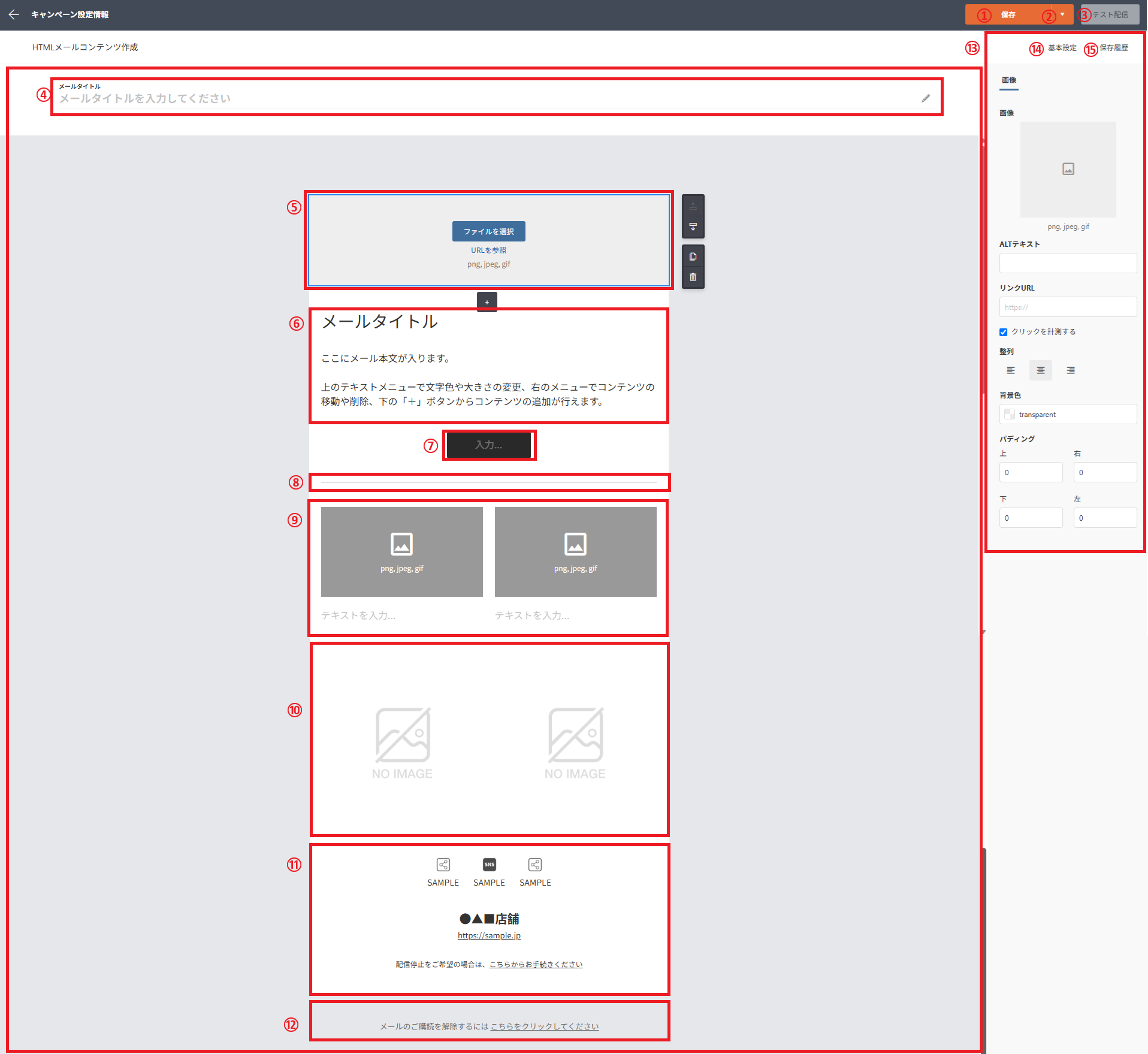Click the SNS icon in the footer
Viewport: 1148px width, 1054px height.
pos(490,865)
